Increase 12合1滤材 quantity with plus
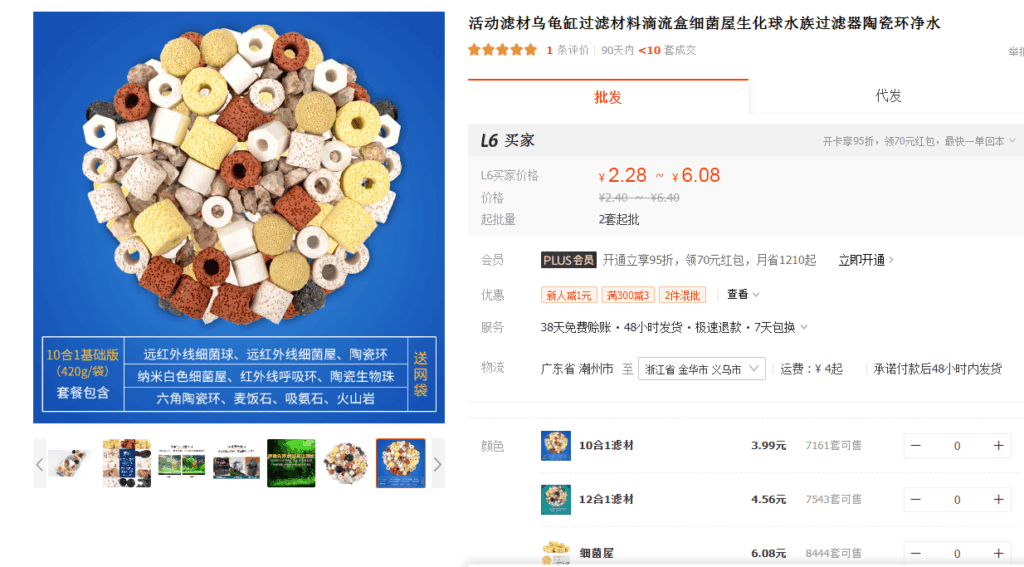 [999, 500]
